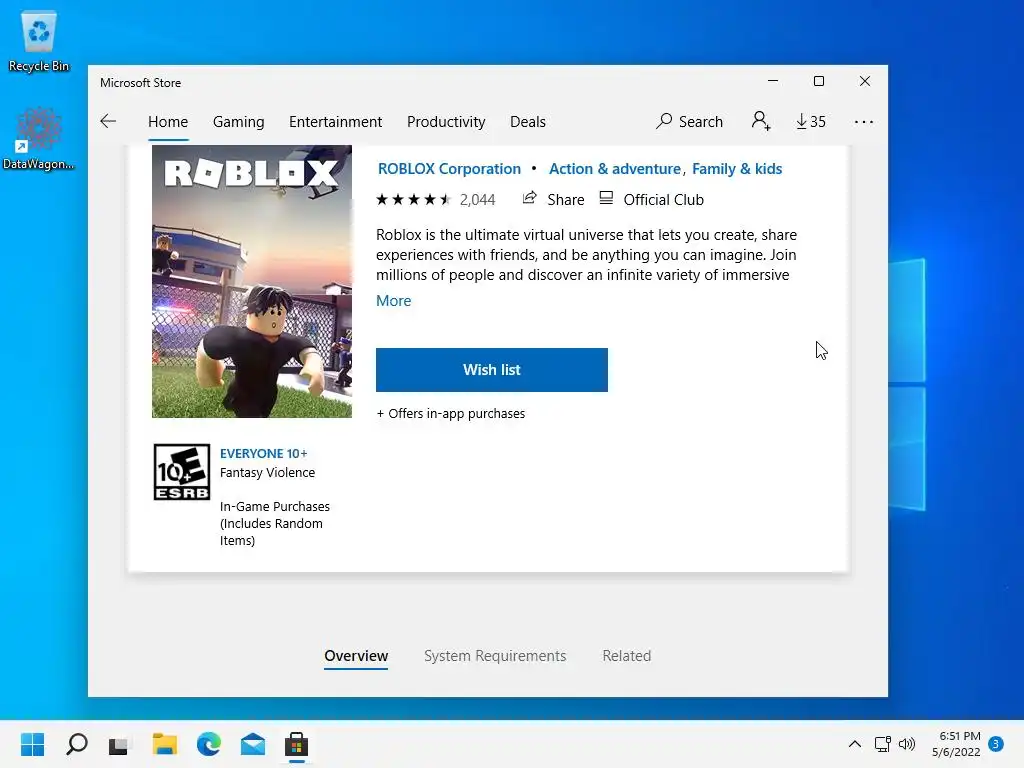Viewport: 1024px width, 768px height.
Task: Open the Entertainment tab
Action: [x=336, y=122]
